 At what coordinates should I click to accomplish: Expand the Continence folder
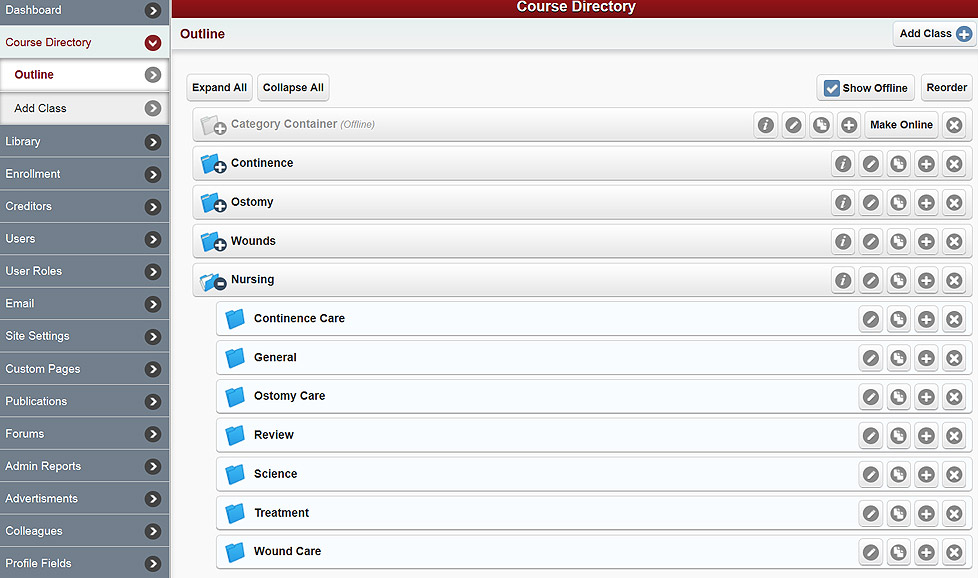coord(213,163)
